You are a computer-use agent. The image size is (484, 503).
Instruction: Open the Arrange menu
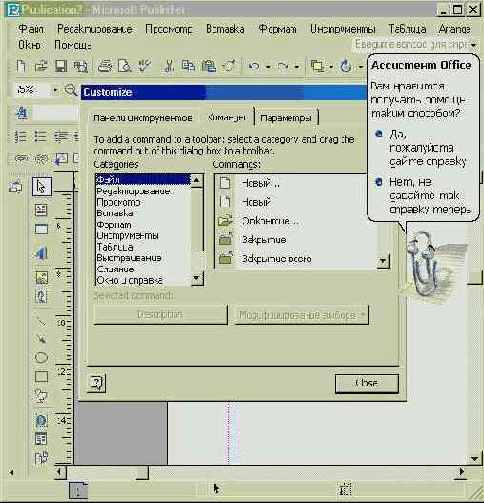455,29
